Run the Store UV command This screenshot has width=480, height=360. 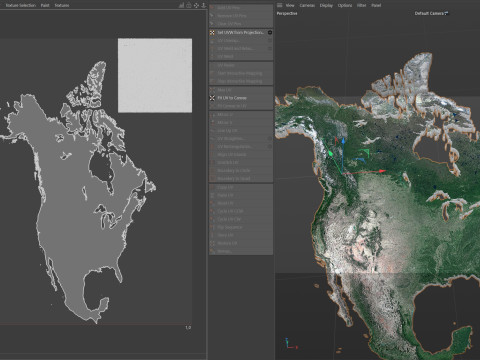pos(241,235)
